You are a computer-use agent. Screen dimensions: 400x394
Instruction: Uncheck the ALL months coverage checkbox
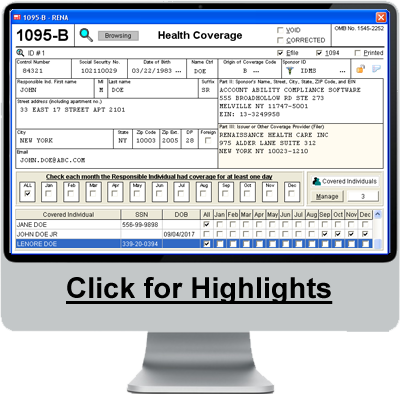(28, 193)
